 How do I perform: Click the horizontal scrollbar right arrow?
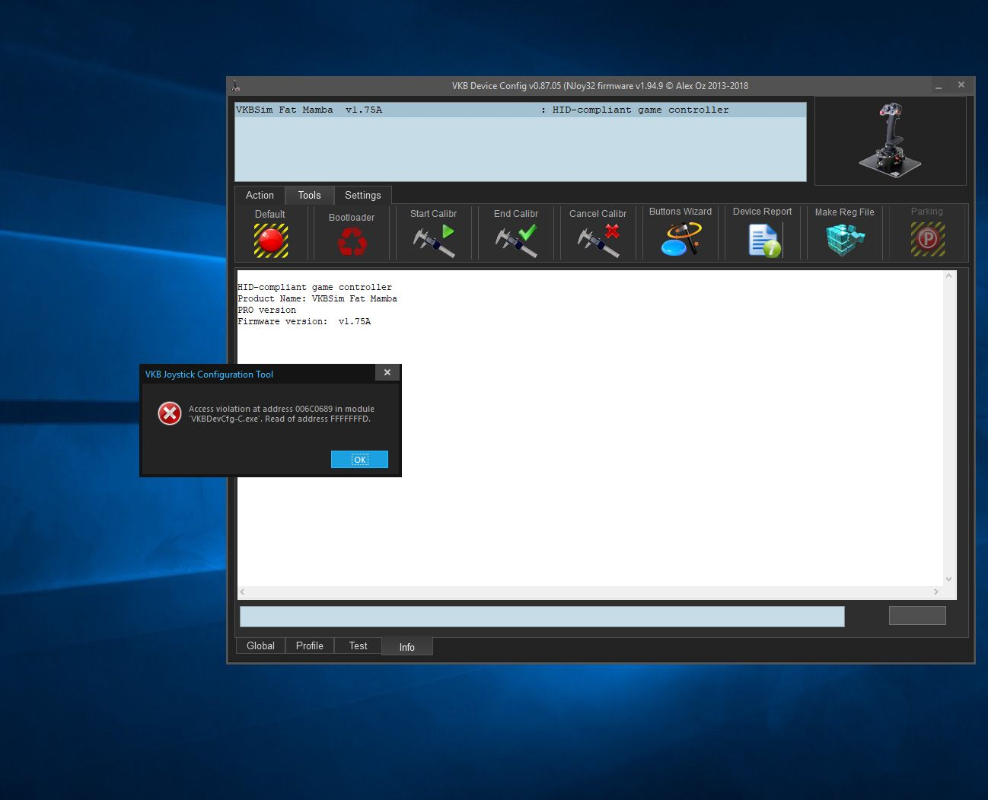coord(936,591)
